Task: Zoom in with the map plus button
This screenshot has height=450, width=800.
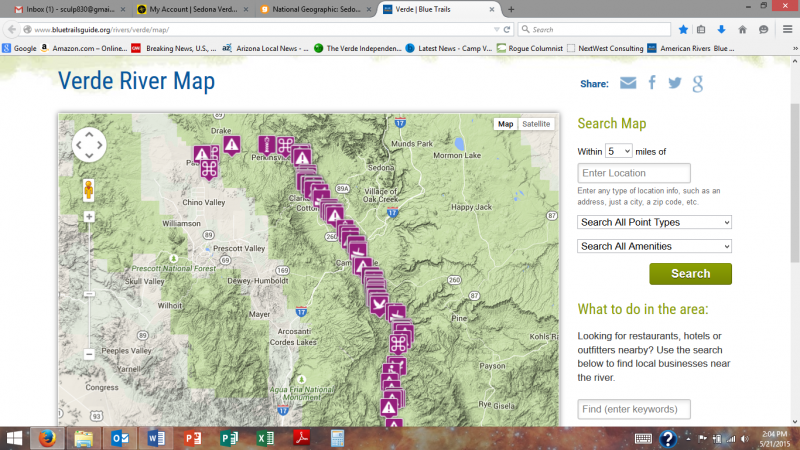Action: click(89, 216)
